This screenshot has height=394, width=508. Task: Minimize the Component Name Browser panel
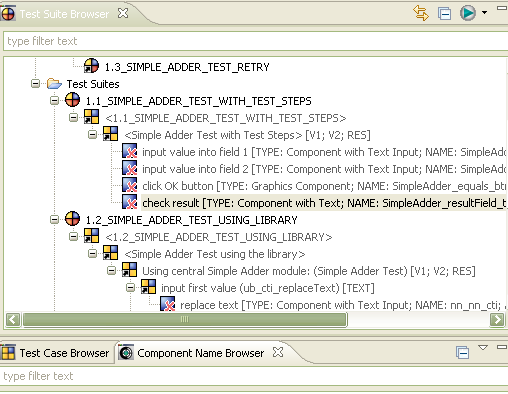[502, 347]
